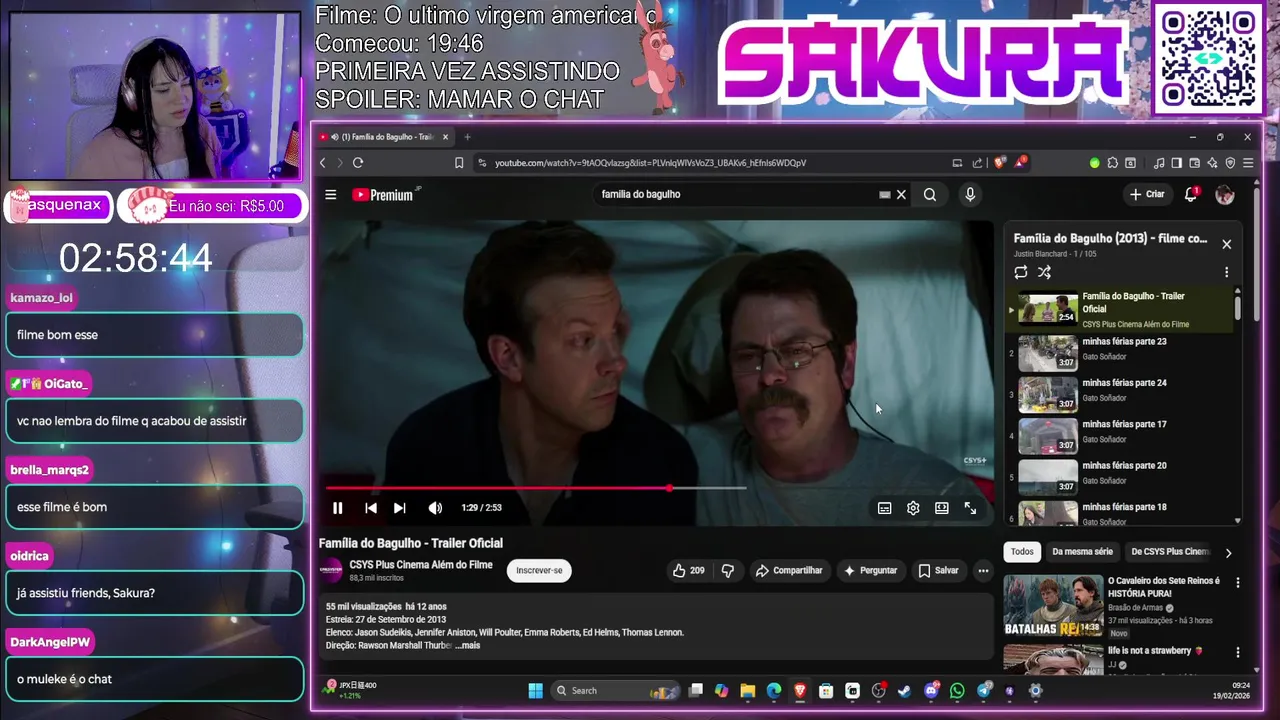Open the Brave Wallet icon
This screenshot has width=1280, height=720.
(x=1194, y=163)
